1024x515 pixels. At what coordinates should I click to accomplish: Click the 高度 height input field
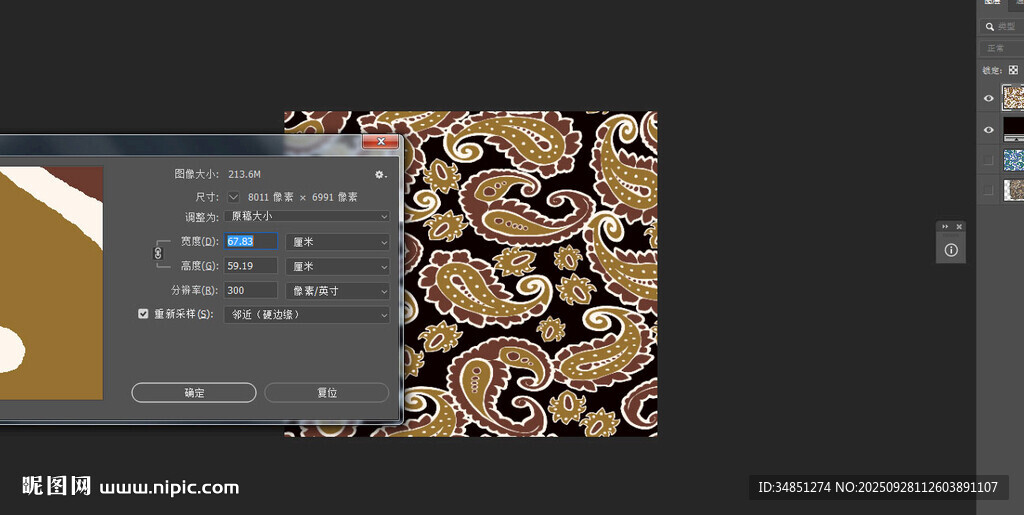click(x=250, y=266)
